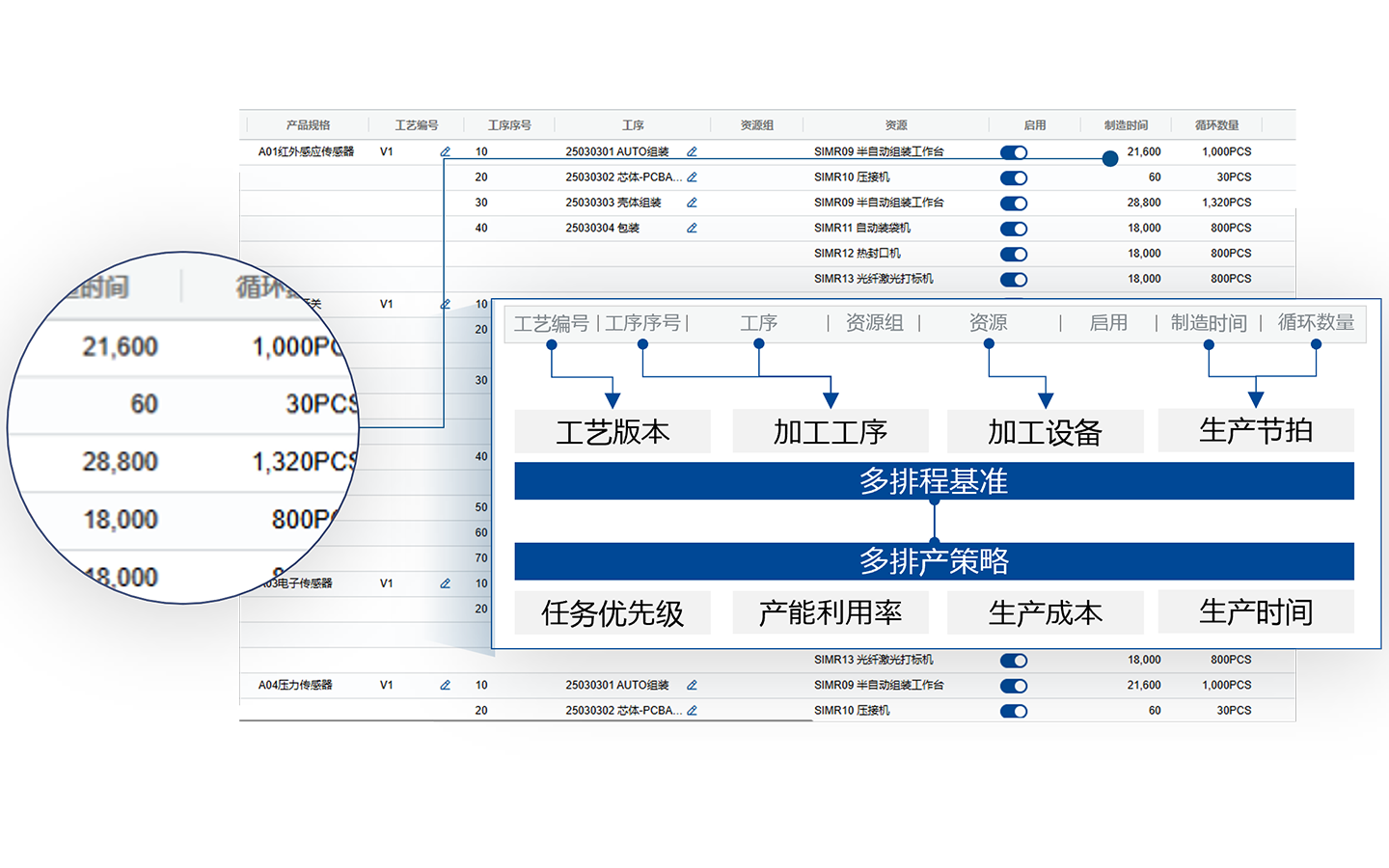
Task: Select the 任务优先级 scheduling strategy
Action: [x=613, y=611]
